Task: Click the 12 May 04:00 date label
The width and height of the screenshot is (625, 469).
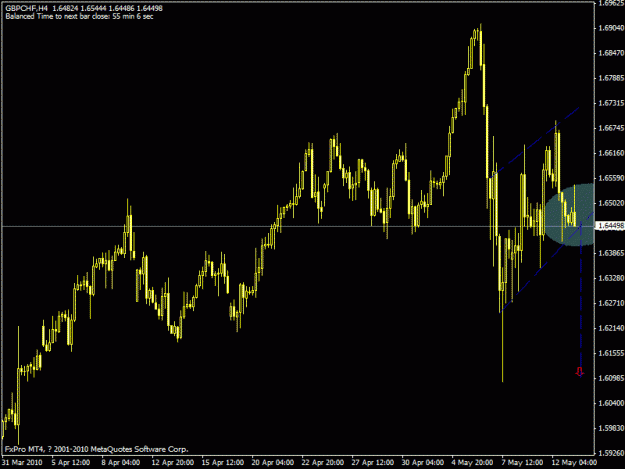Action: click(574, 463)
